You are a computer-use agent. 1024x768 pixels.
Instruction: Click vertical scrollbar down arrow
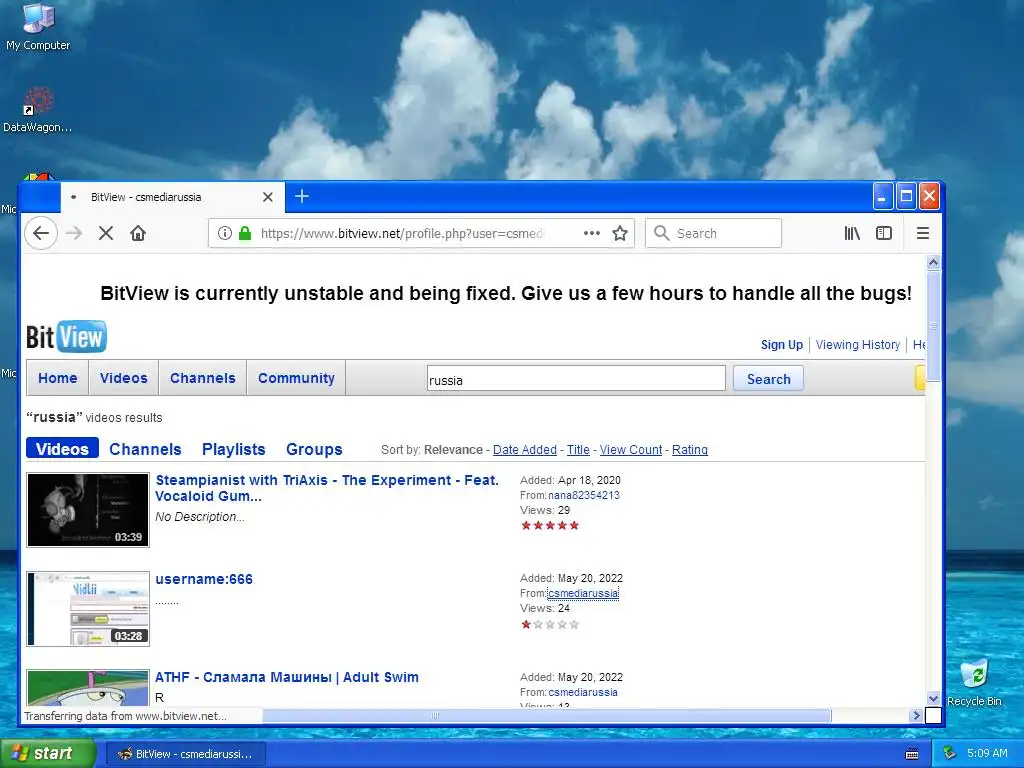tap(933, 698)
